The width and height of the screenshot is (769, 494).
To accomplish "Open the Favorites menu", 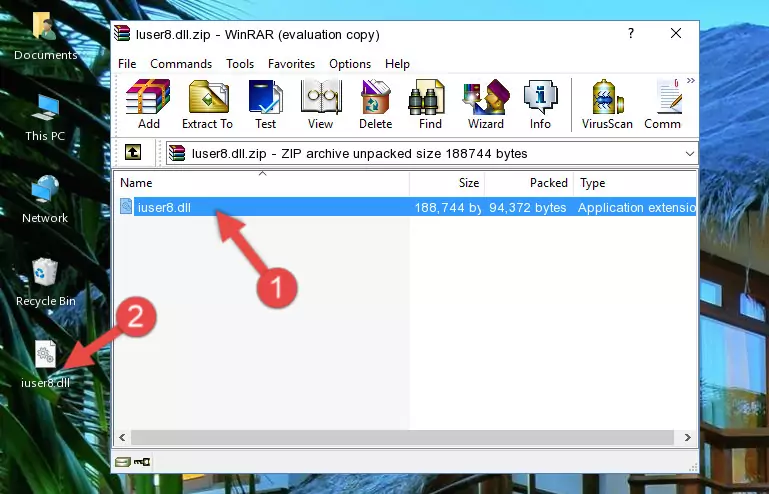I will tap(291, 64).
